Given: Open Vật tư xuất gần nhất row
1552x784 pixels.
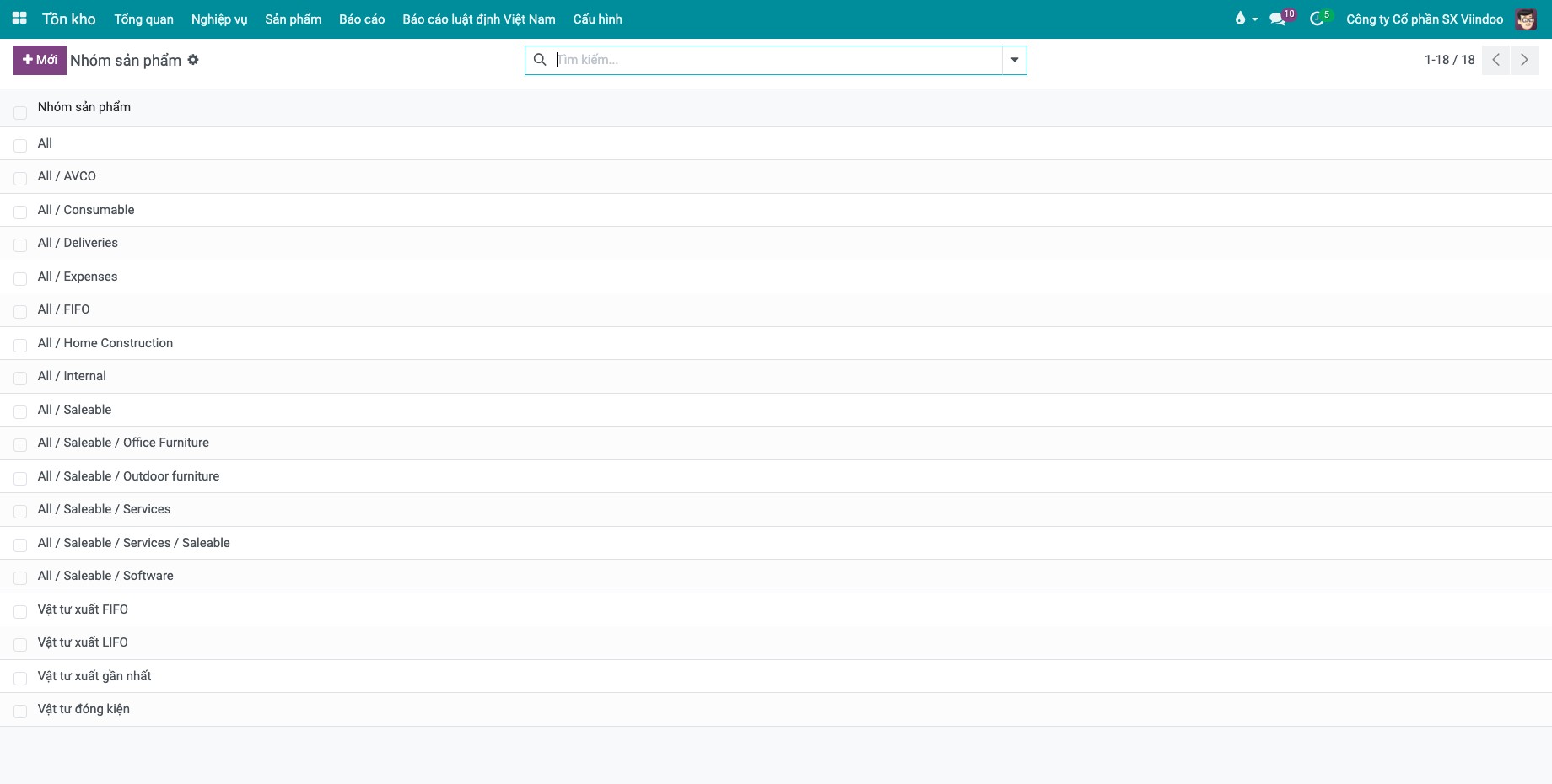Looking at the screenshot, I should (x=776, y=676).
